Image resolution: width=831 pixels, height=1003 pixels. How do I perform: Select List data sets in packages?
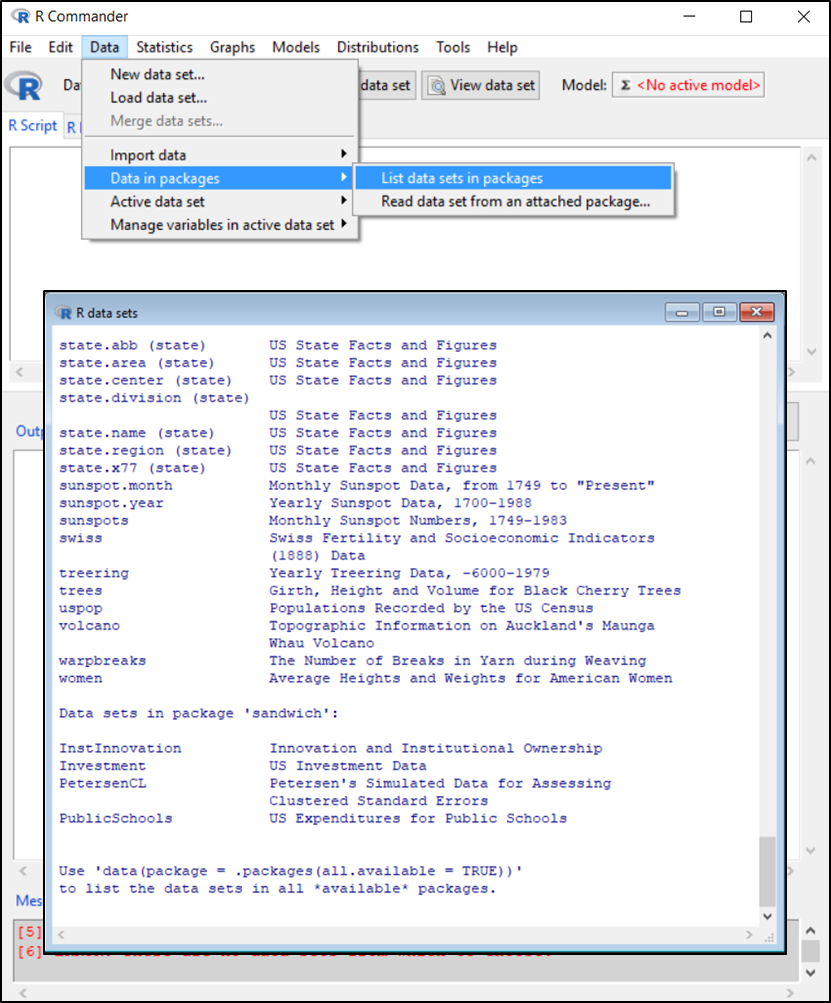(462, 178)
